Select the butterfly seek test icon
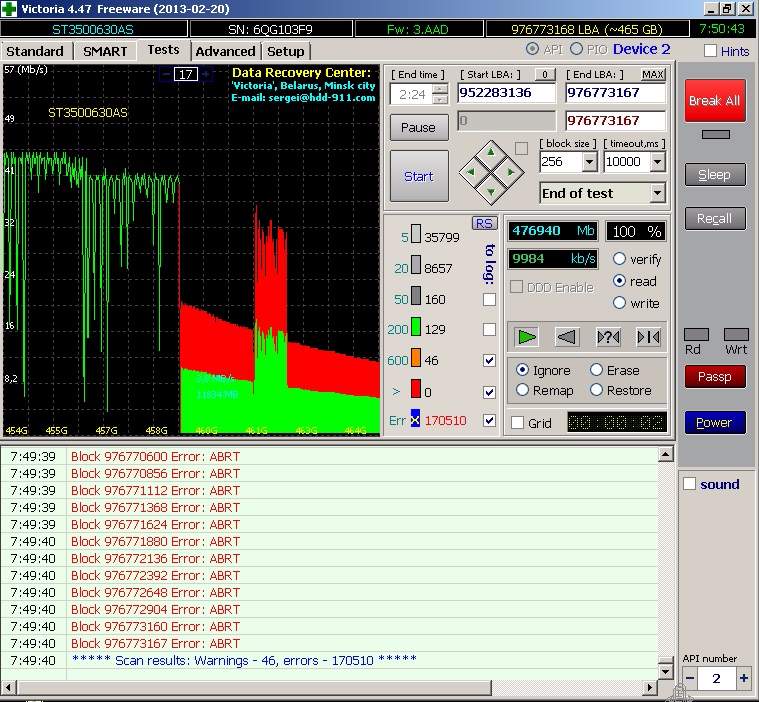 [648, 337]
